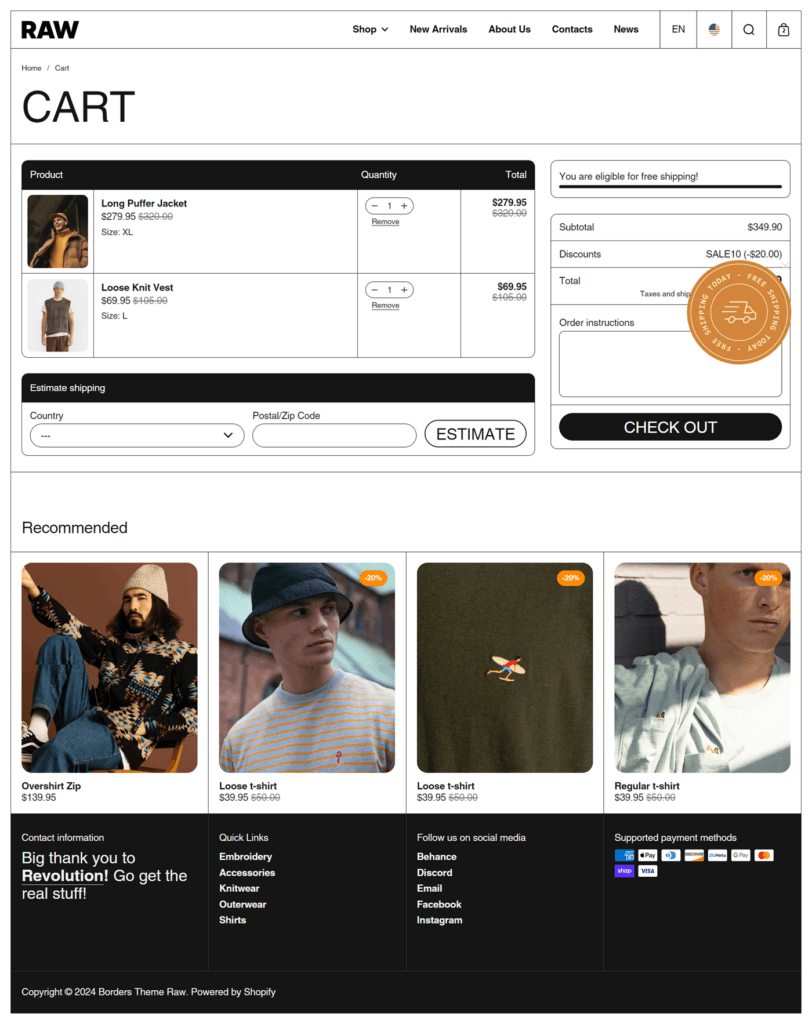Go to New Arrivals menu item

438,29
